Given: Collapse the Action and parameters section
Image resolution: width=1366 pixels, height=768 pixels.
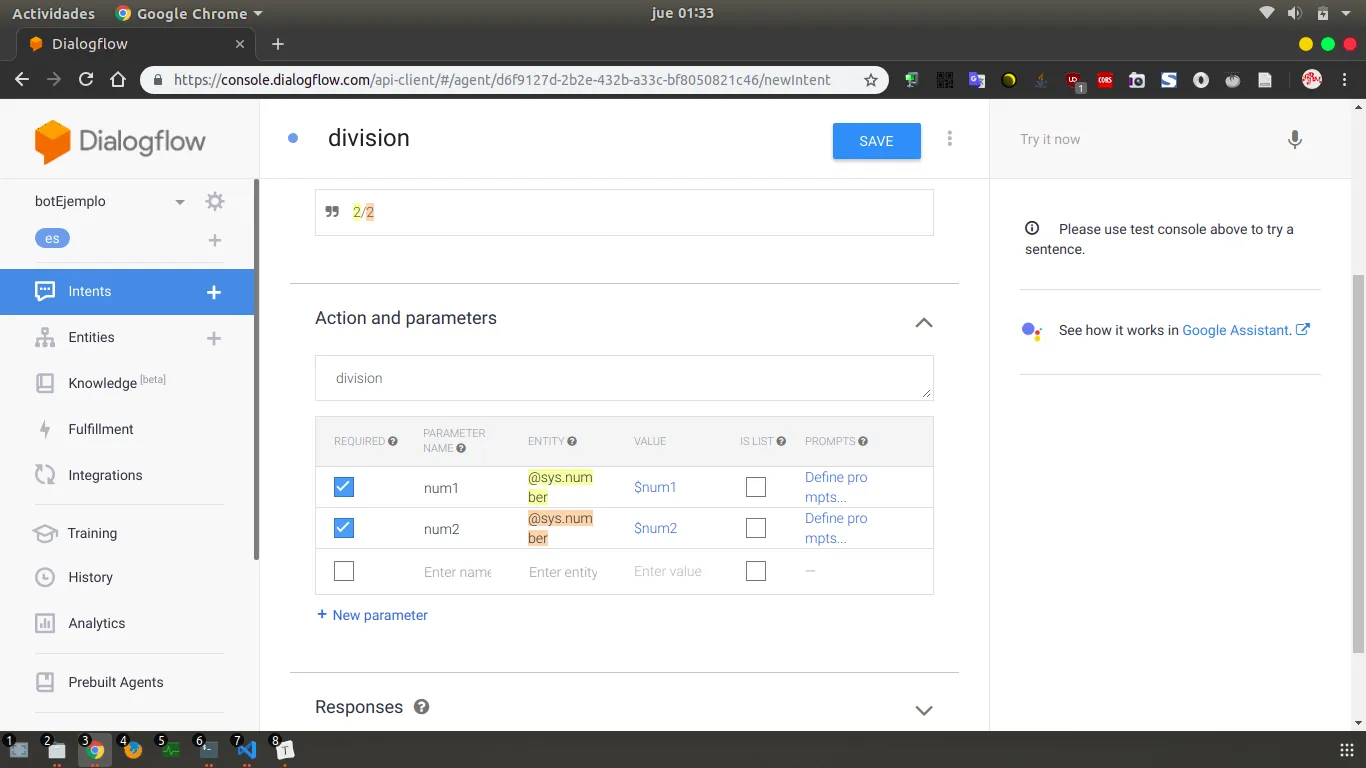Looking at the screenshot, I should tap(923, 322).
